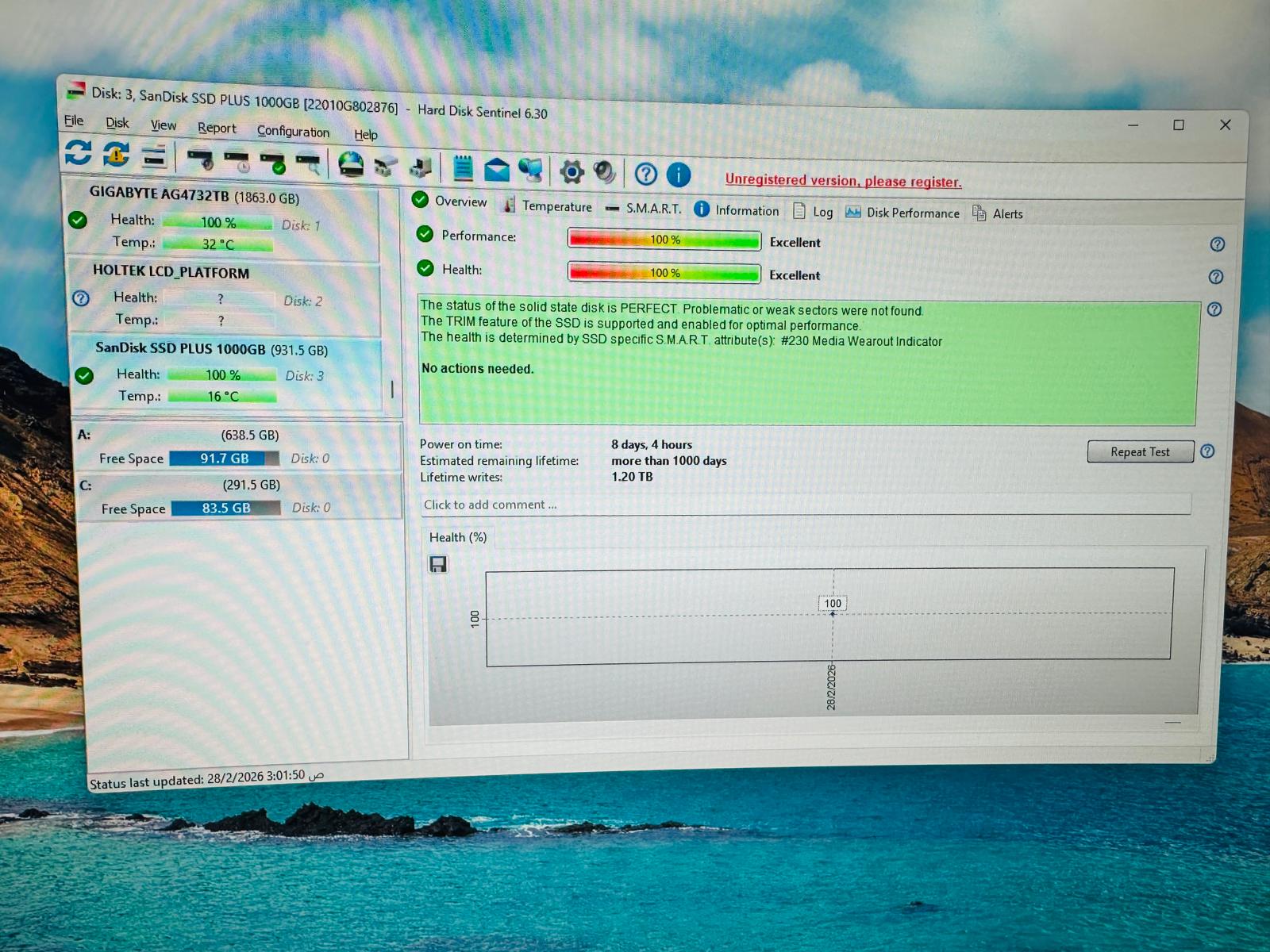Click the refresh icon with yellow warning

click(x=116, y=154)
